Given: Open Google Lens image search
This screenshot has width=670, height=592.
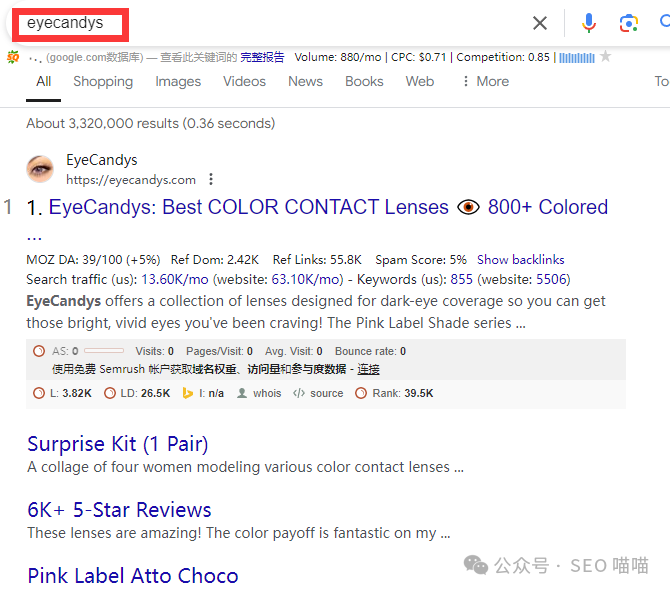Looking at the screenshot, I should [x=628, y=23].
